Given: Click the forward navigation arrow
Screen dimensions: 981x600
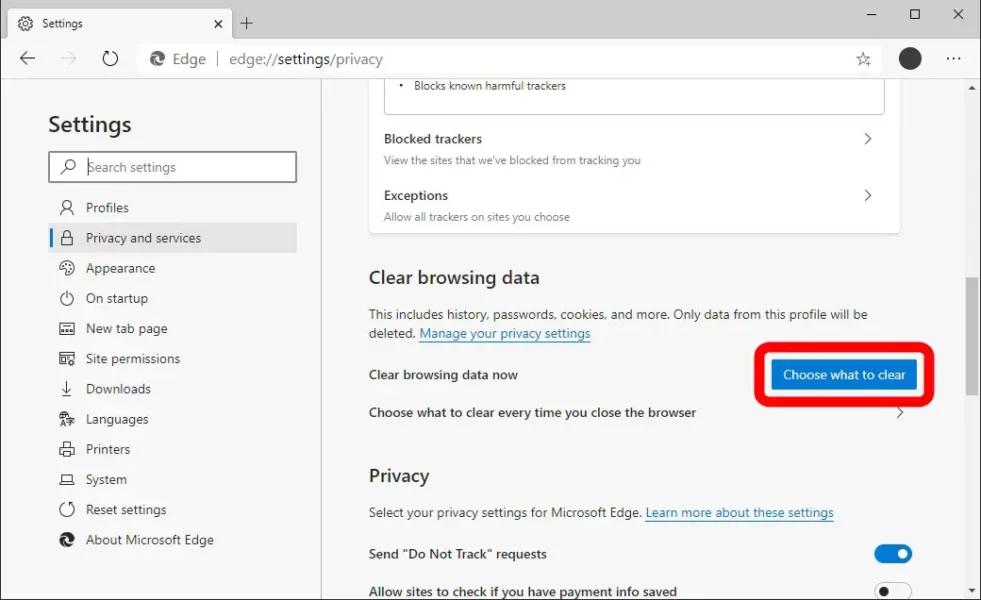Looking at the screenshot, I should pyautogui.click(x=68, y=59).
